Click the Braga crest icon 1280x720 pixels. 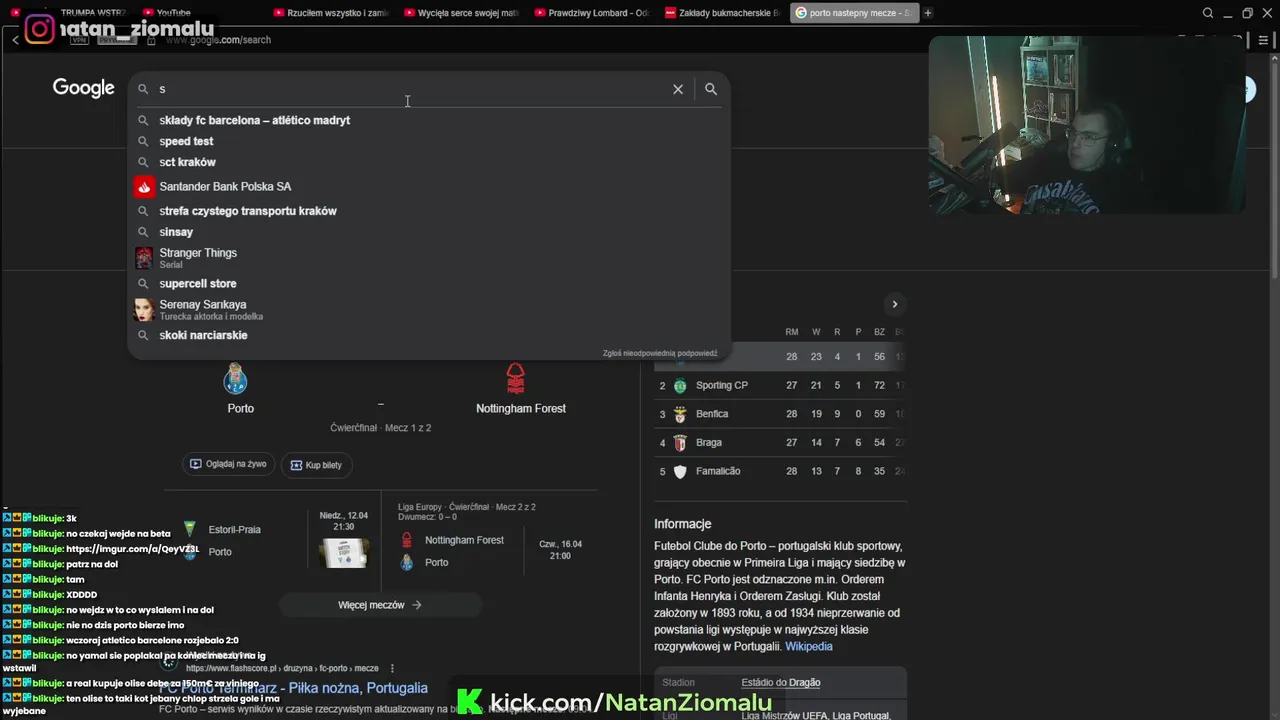(680, 442)
